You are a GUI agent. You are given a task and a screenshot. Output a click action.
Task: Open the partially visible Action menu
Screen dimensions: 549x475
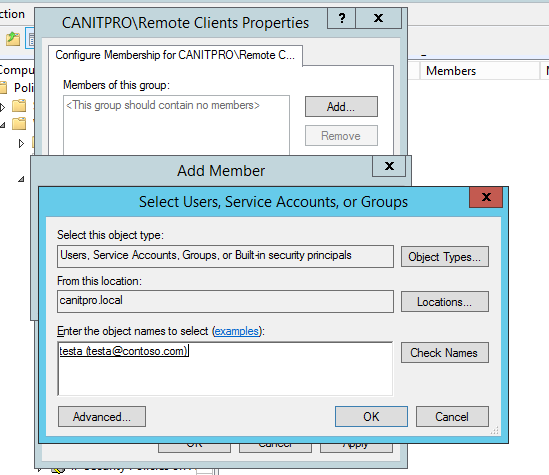click(12, 14)
